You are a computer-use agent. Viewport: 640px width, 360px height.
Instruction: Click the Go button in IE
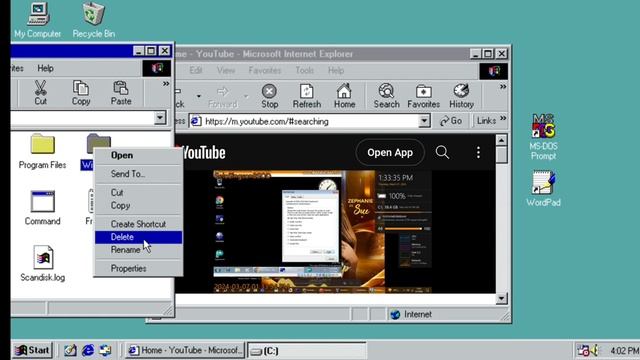pos(451,121)
